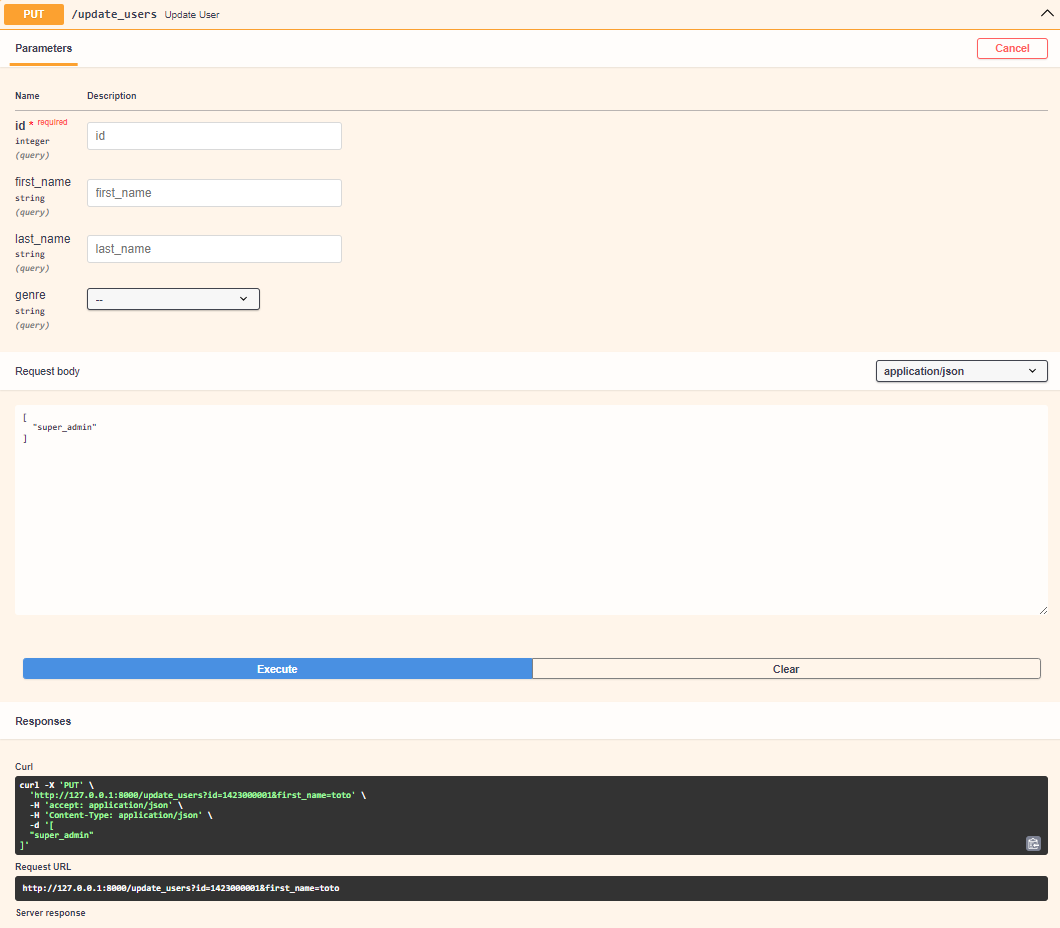This screenshot has width=1060, height=928.
Task: Collapse the Update User operation panel
Action: [1047, 13]
